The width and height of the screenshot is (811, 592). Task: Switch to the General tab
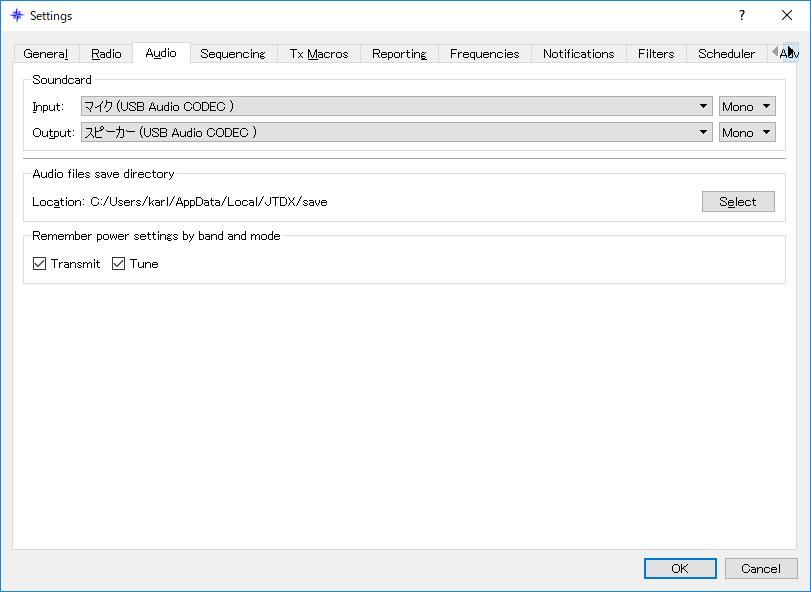point(46,54)
